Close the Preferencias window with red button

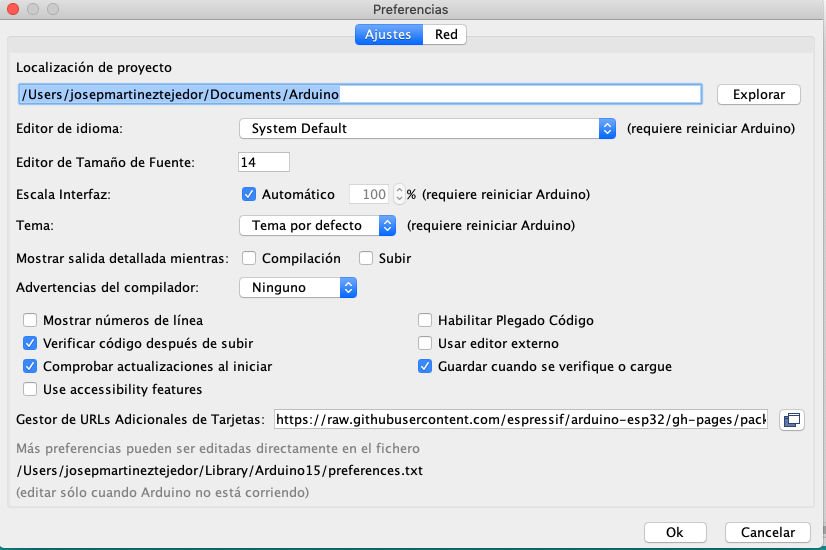(x=14, y=9)
